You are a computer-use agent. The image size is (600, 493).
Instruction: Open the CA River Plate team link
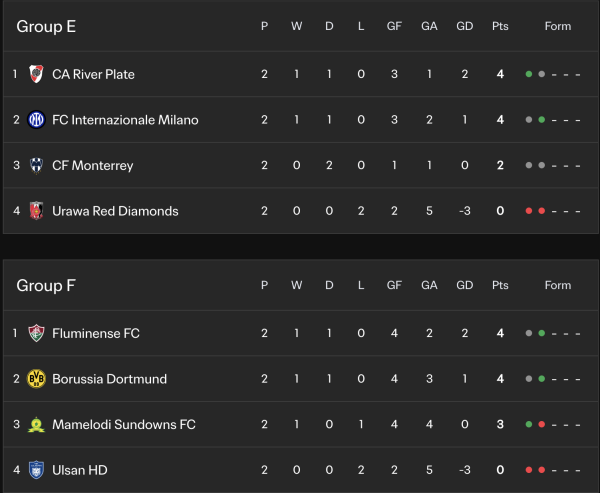[x=93, y=74]
